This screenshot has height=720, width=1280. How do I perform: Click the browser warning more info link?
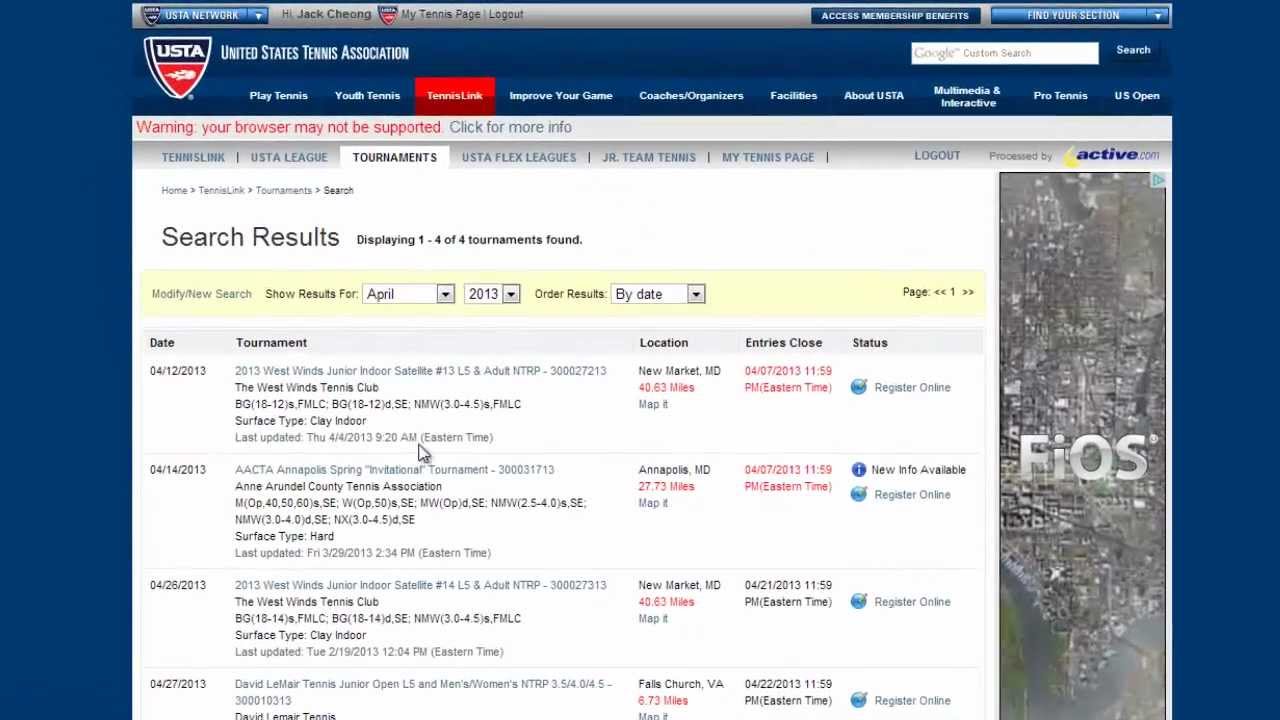point(510,127)
